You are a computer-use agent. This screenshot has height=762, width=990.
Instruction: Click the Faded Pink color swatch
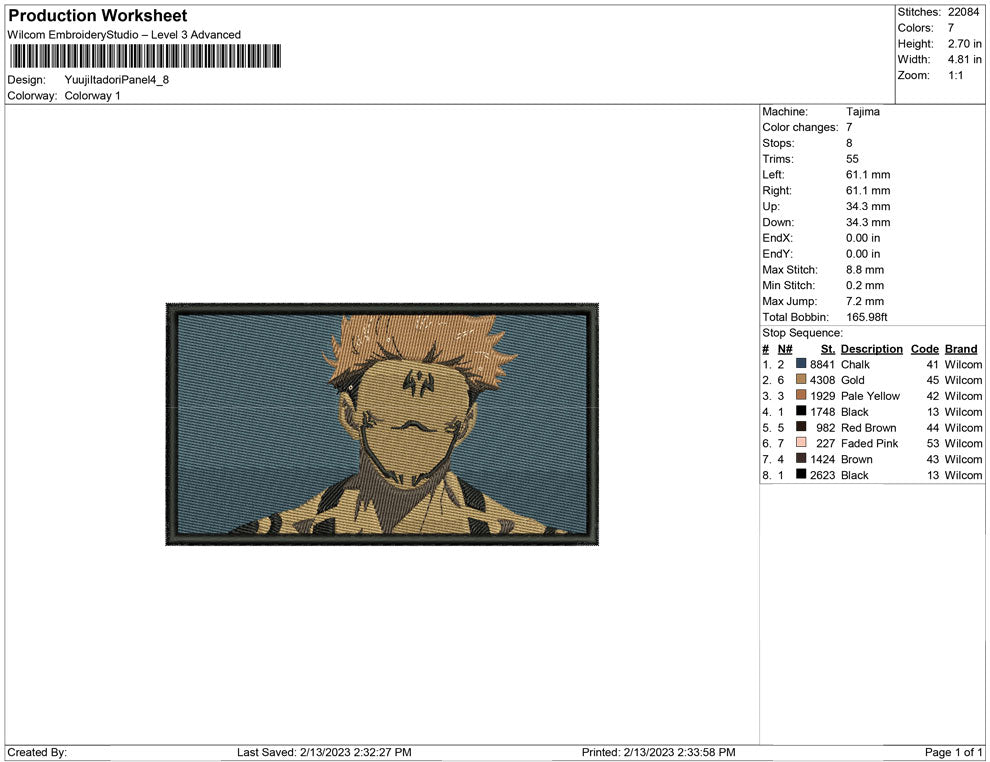pos(801,443)
